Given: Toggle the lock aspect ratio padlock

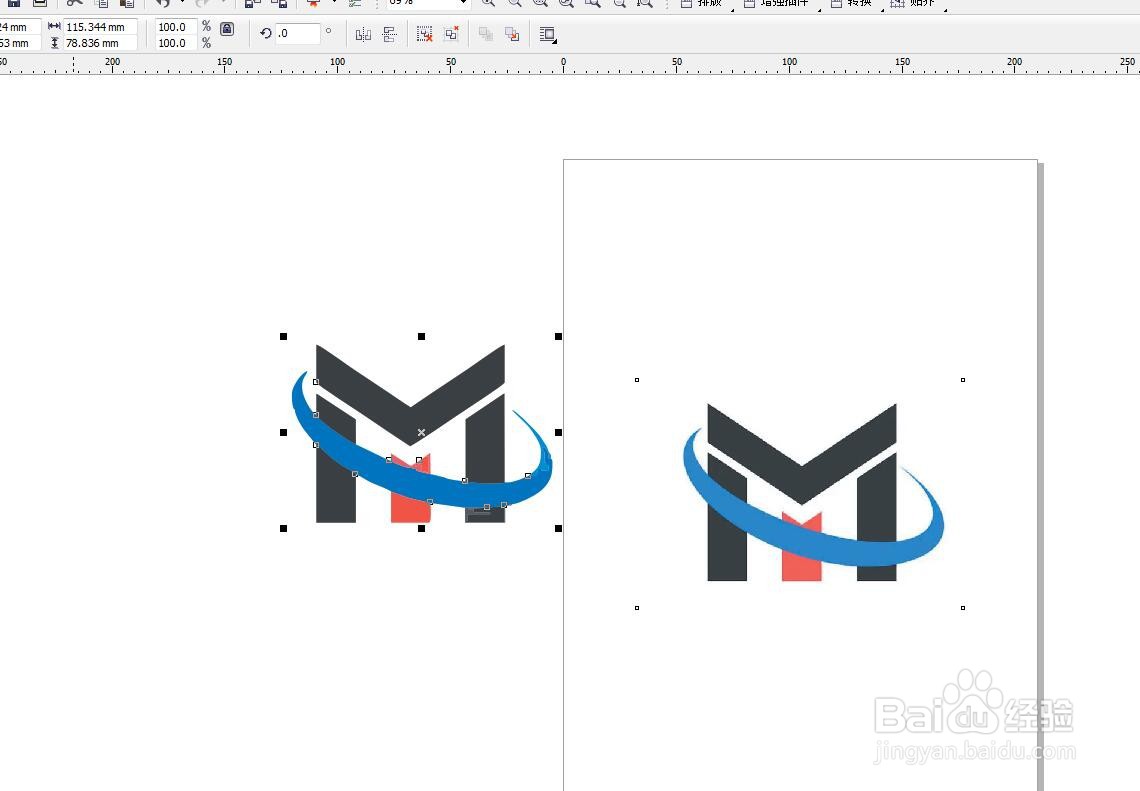Looking at the screenshot, I should pyautogui.click(x=227, y=29).
